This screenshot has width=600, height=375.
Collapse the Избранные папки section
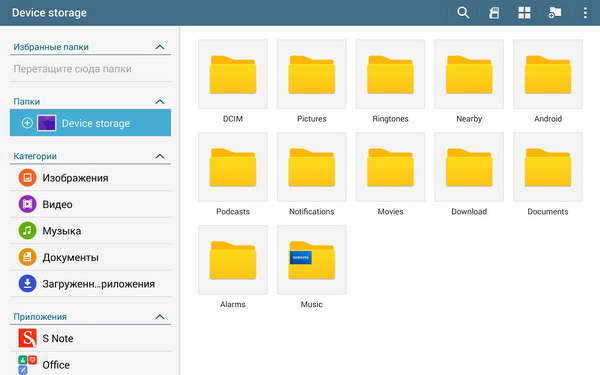[x=160, y=47]
